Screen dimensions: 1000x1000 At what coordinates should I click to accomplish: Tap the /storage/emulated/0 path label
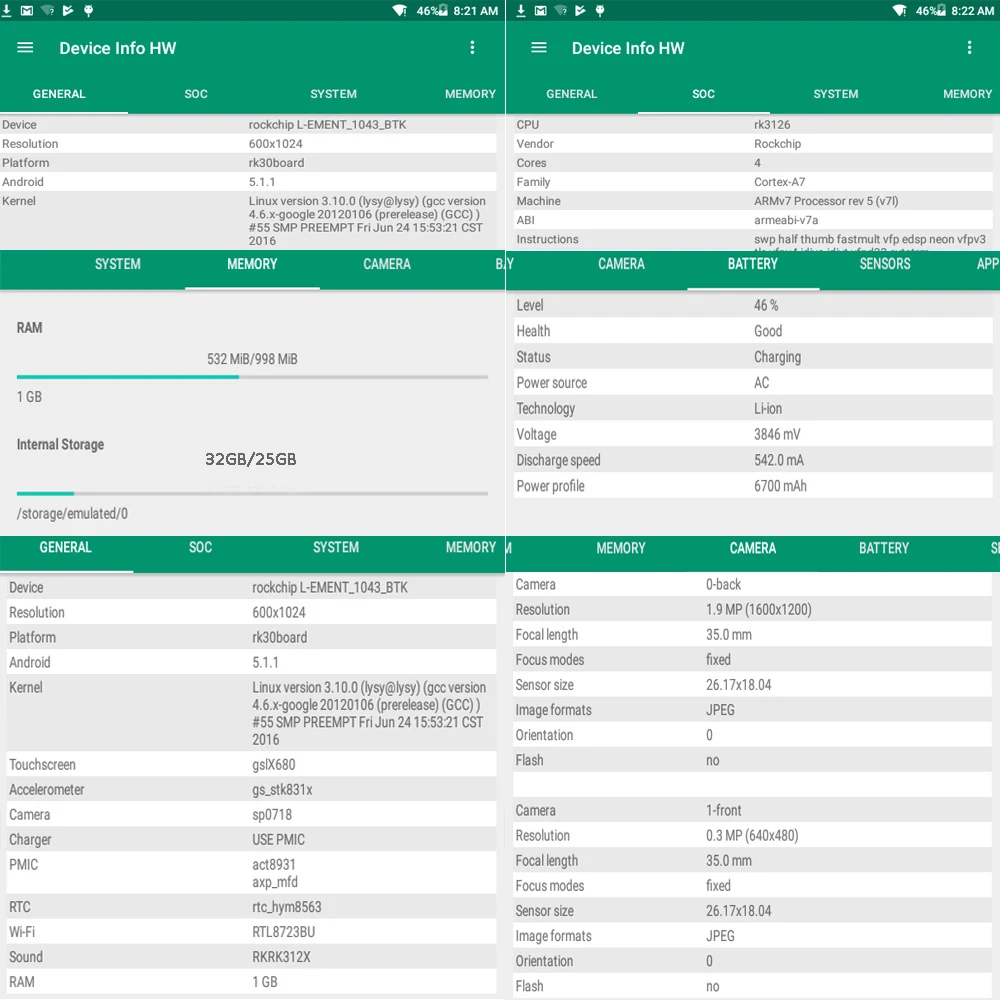72,513
